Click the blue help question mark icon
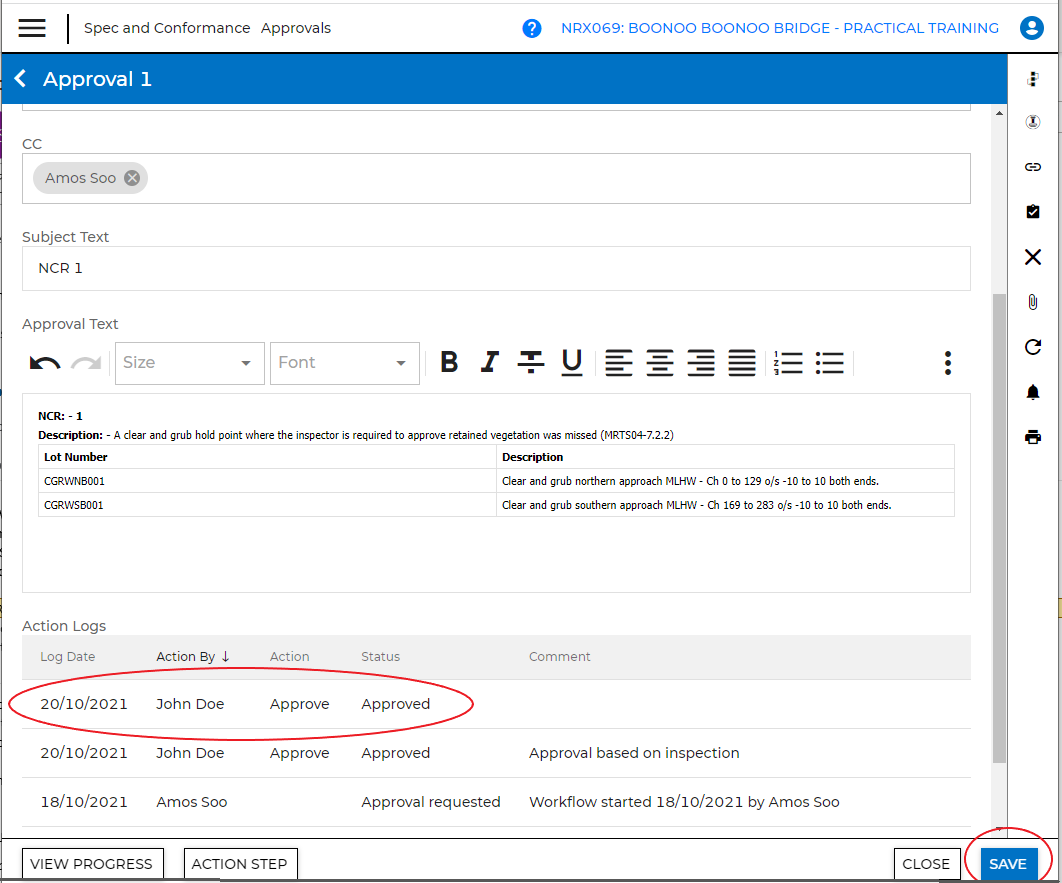Image resolution: width=1062 pixels, height=883 pixels. [x=532, y=28]
